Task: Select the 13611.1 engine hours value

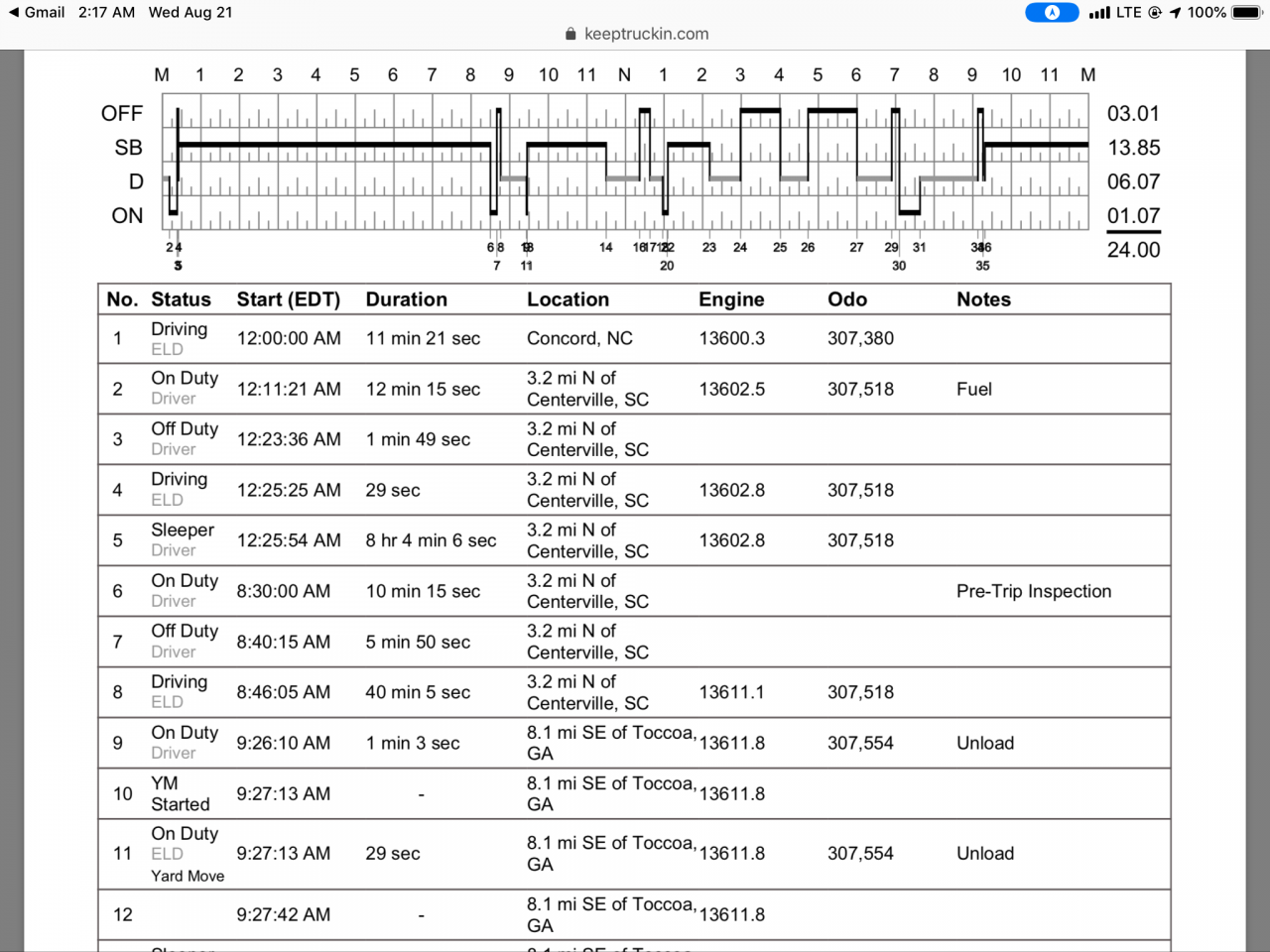Action: pyautogui.click(x=732, y=692)
